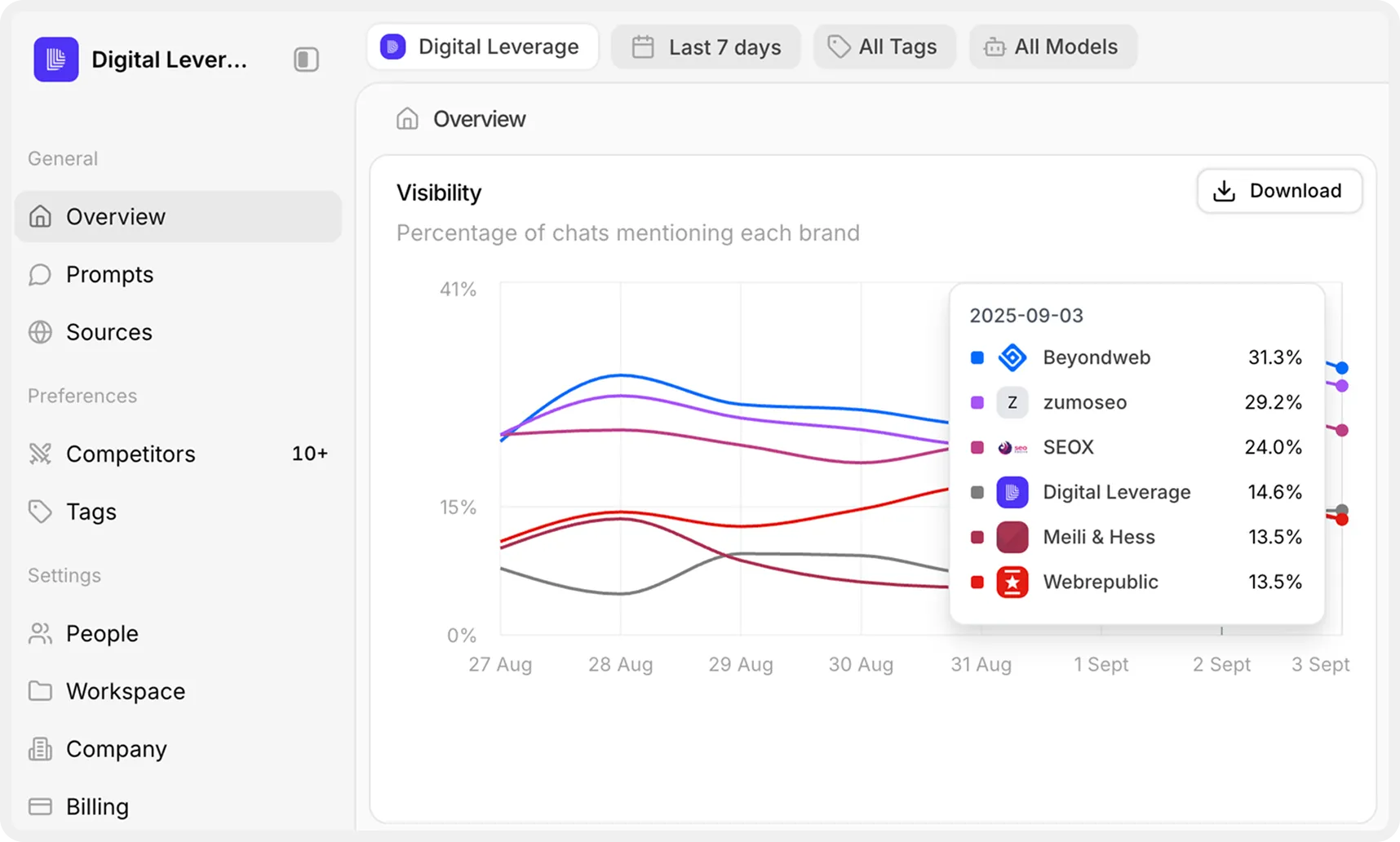Click the 41% y-axis label
This screenshot has height=842, width=1400.
coord(458,290)
